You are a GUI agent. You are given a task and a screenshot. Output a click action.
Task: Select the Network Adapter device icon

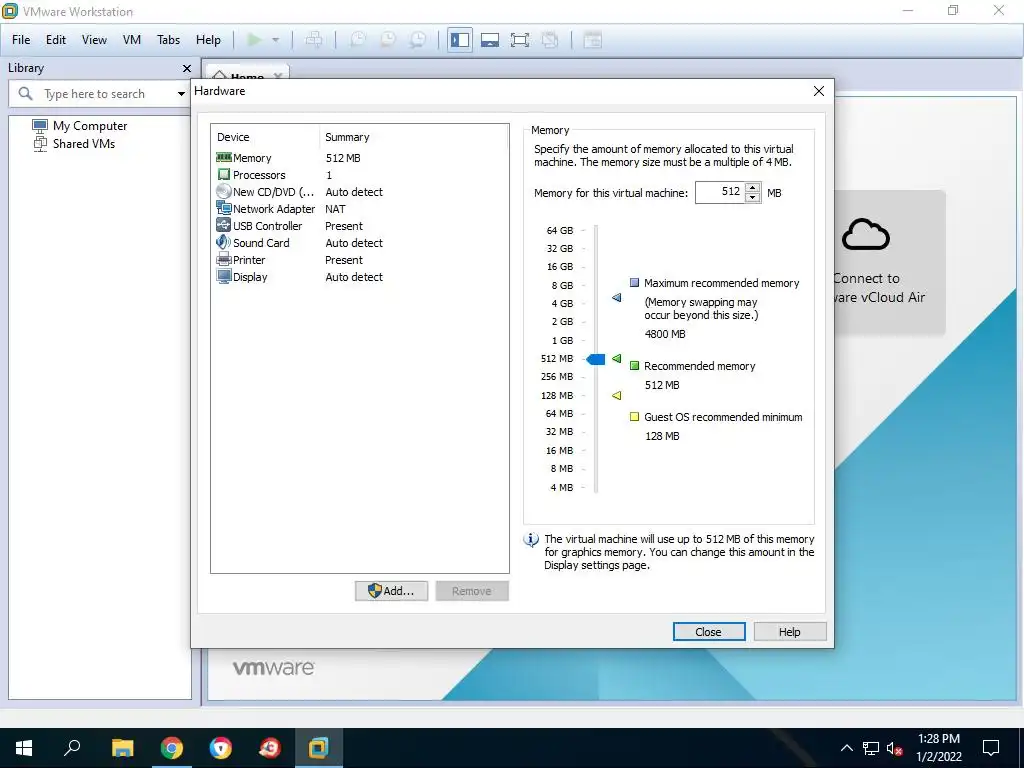click(x=224, y=208)
